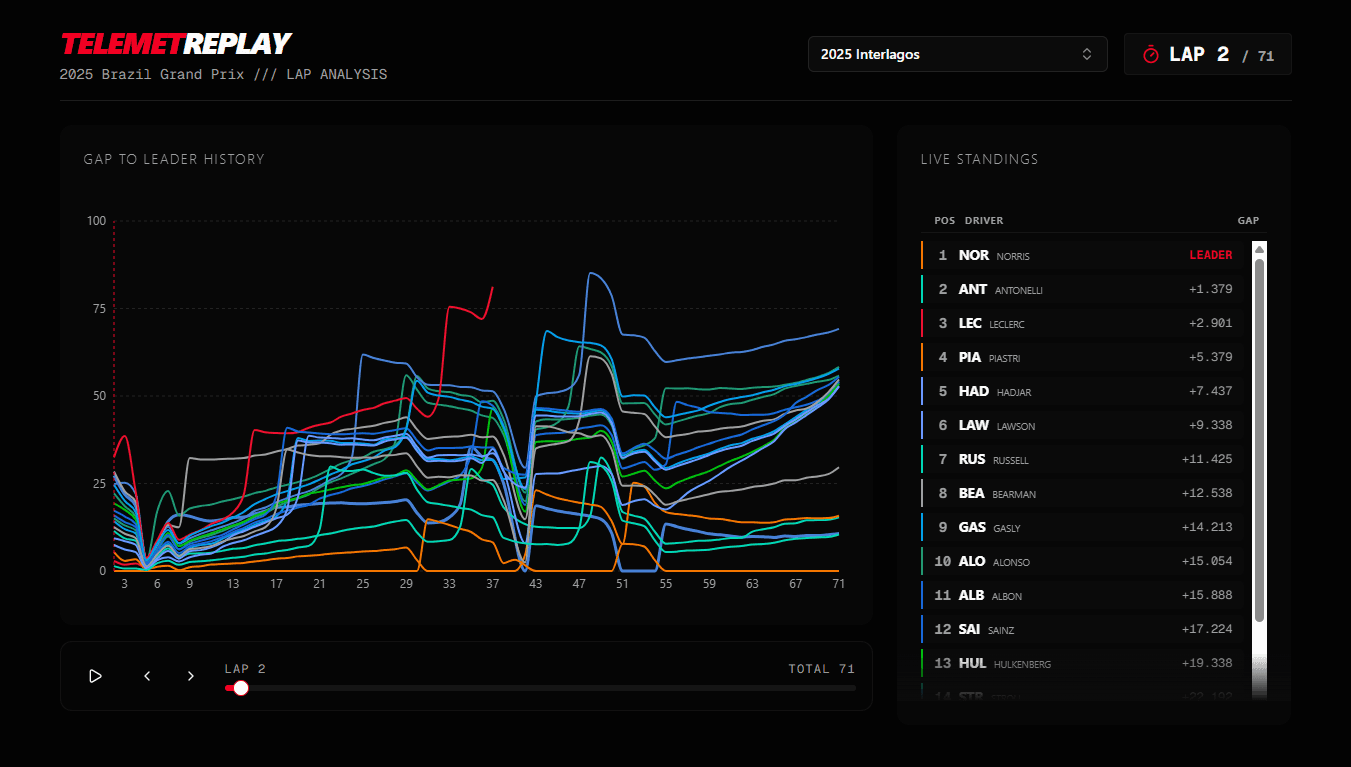The width and height of the screenshot is (1351, 767).
Task: Click the stopwatch icon beside LAP 2
Action: click(1150, 54)
